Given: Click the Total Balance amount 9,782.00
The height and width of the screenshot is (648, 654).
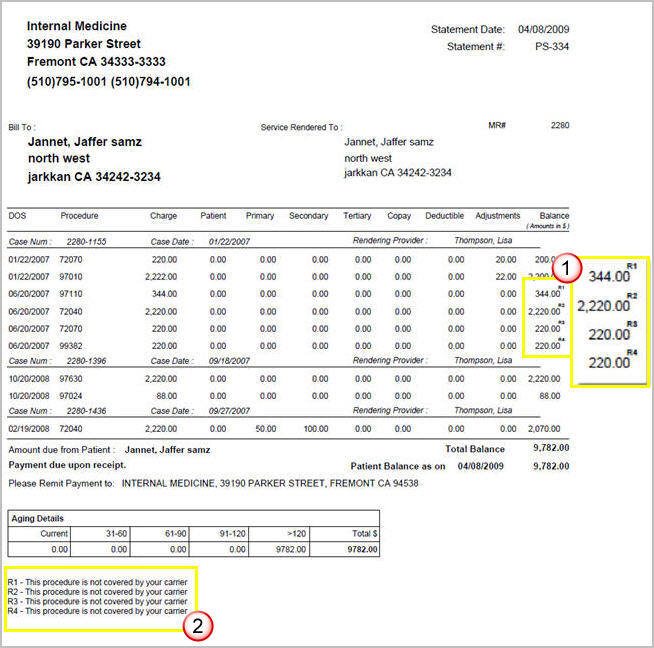Looking at the screenshot, I should click(x=551, y=450).
